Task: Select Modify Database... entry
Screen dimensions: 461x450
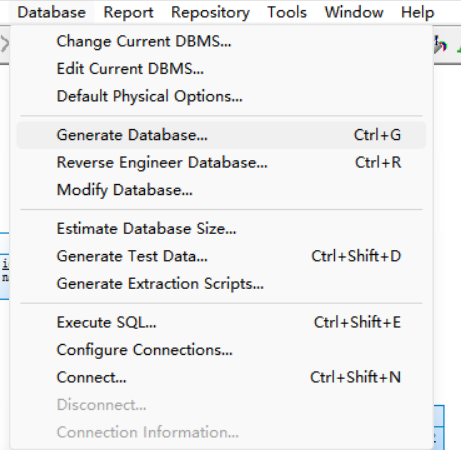Action: click(x=221, y=190)
